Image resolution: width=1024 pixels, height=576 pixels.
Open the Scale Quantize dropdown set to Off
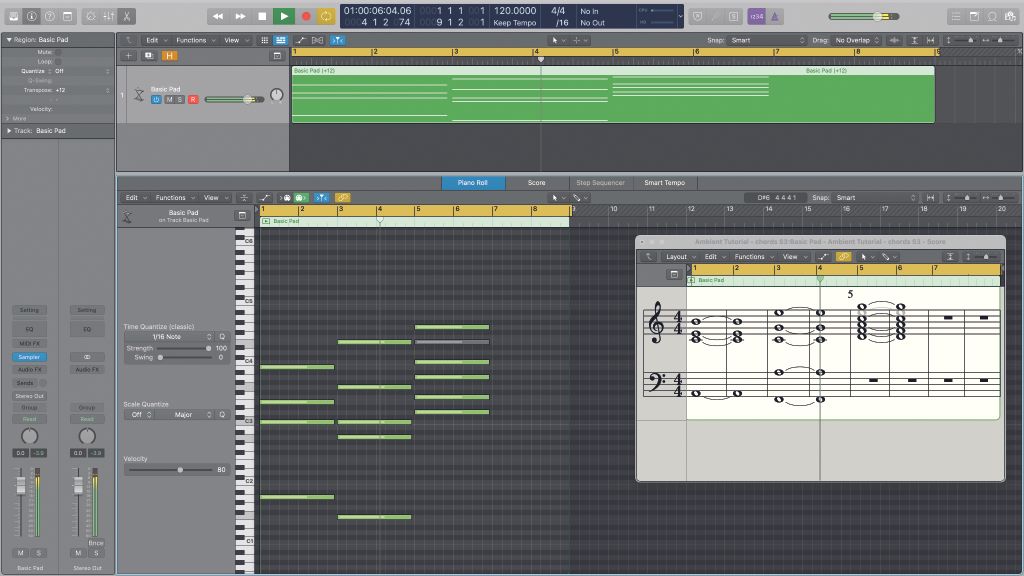pos(140,414)
